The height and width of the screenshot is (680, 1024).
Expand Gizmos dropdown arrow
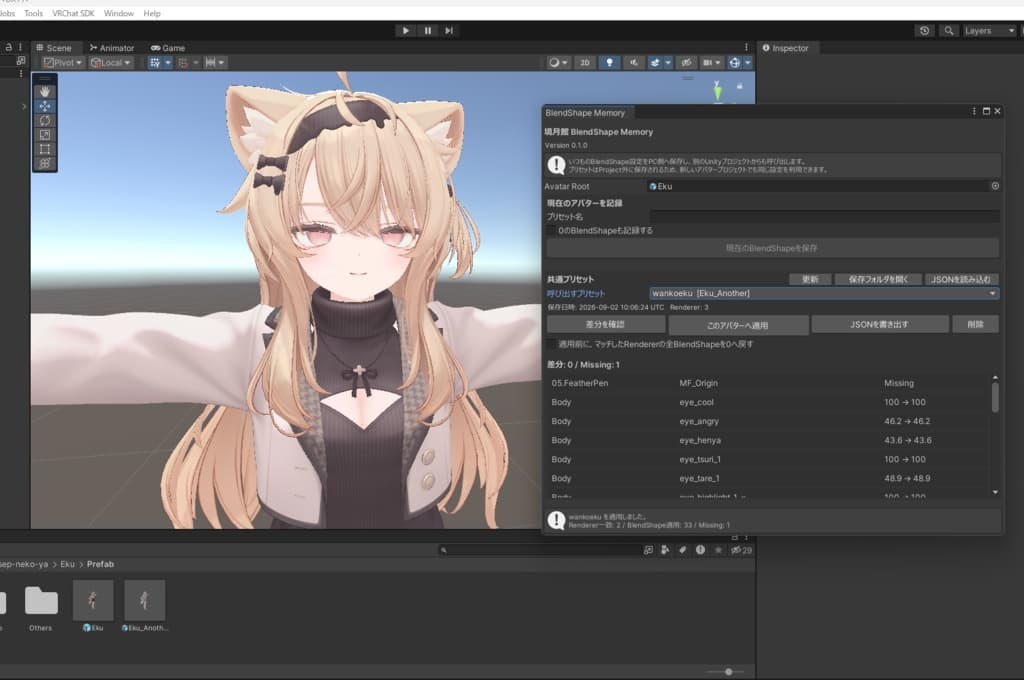click(x=748, y=63)
